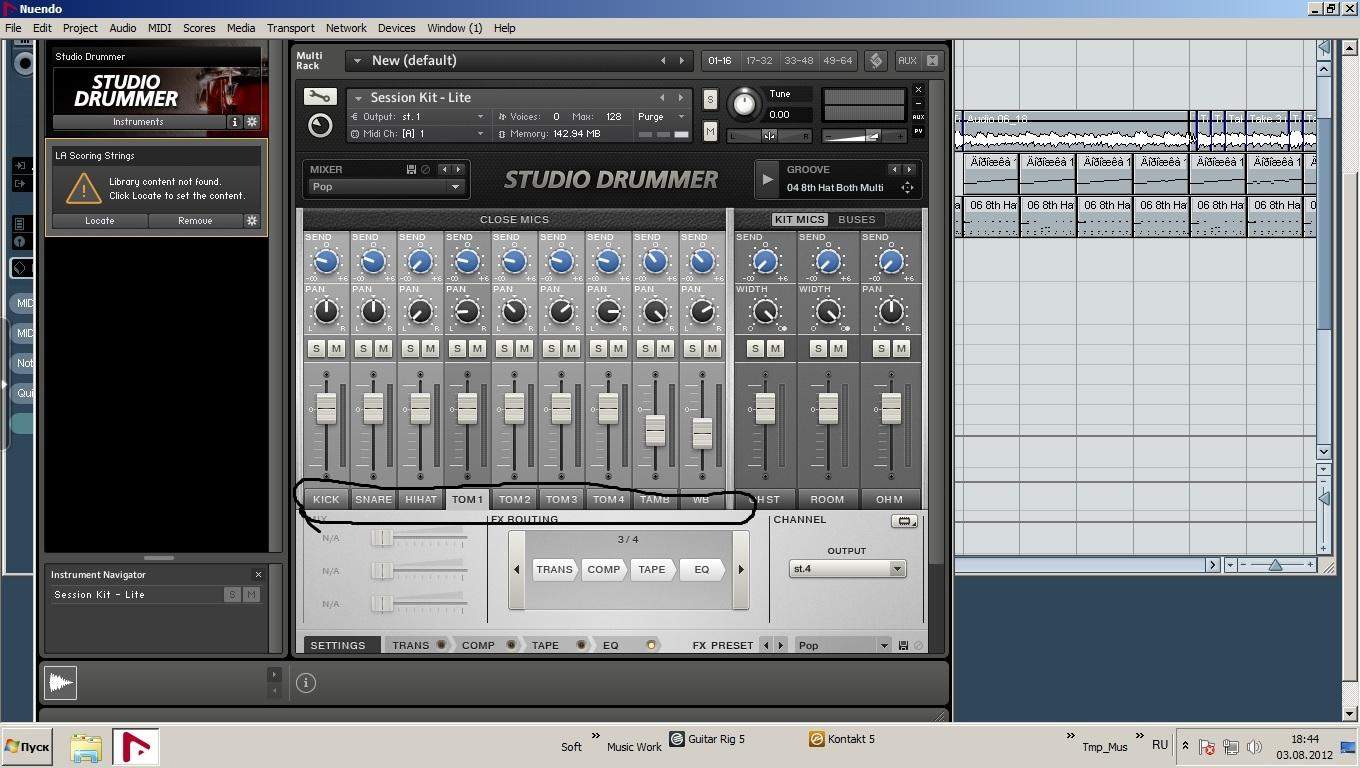Click the mixer preset save icon
The height and width of the screenshot is (768, 1360).
click(411, 170)
